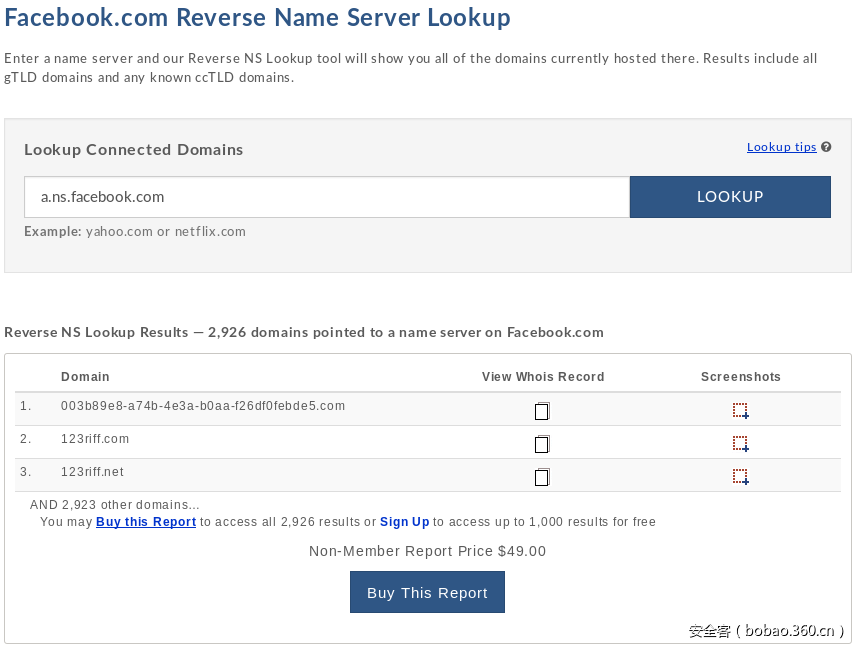Open the Lookup tips link
Screen dimensions: 859x649
(782, 146)
